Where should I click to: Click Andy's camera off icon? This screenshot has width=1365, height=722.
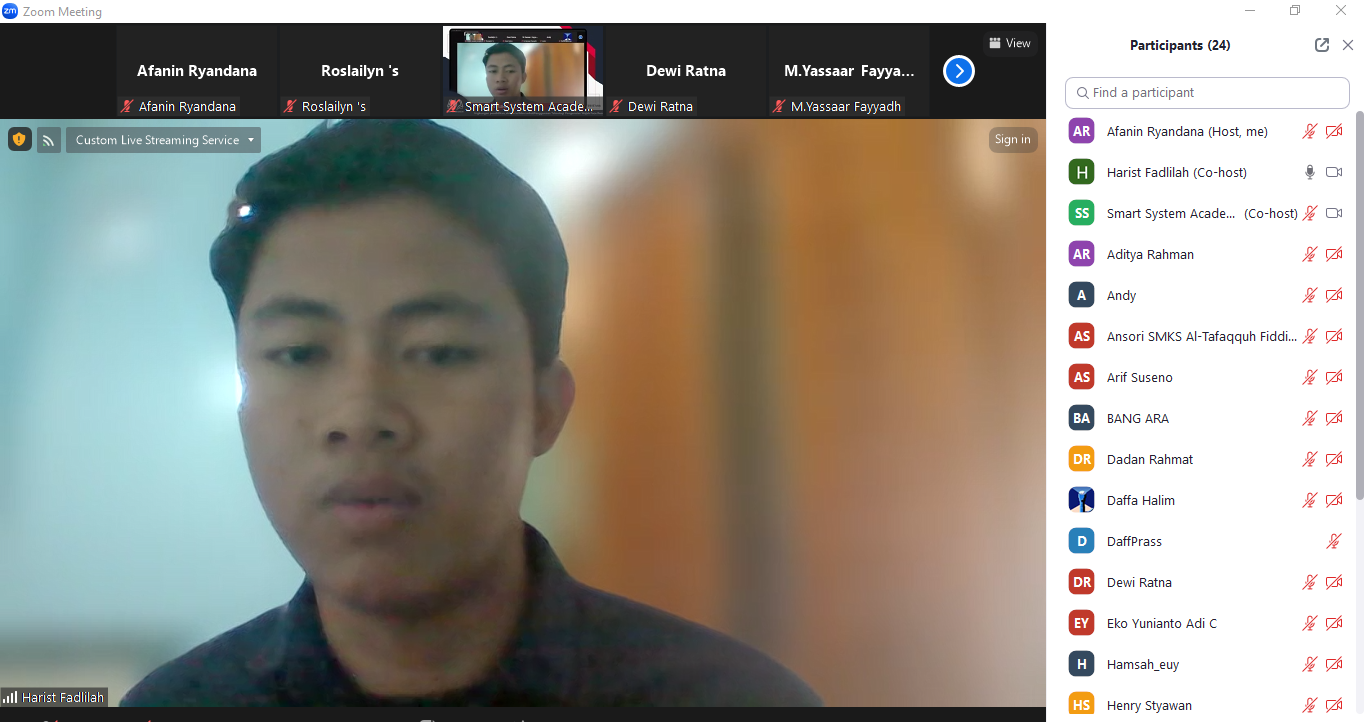(x=1334, y=295)
